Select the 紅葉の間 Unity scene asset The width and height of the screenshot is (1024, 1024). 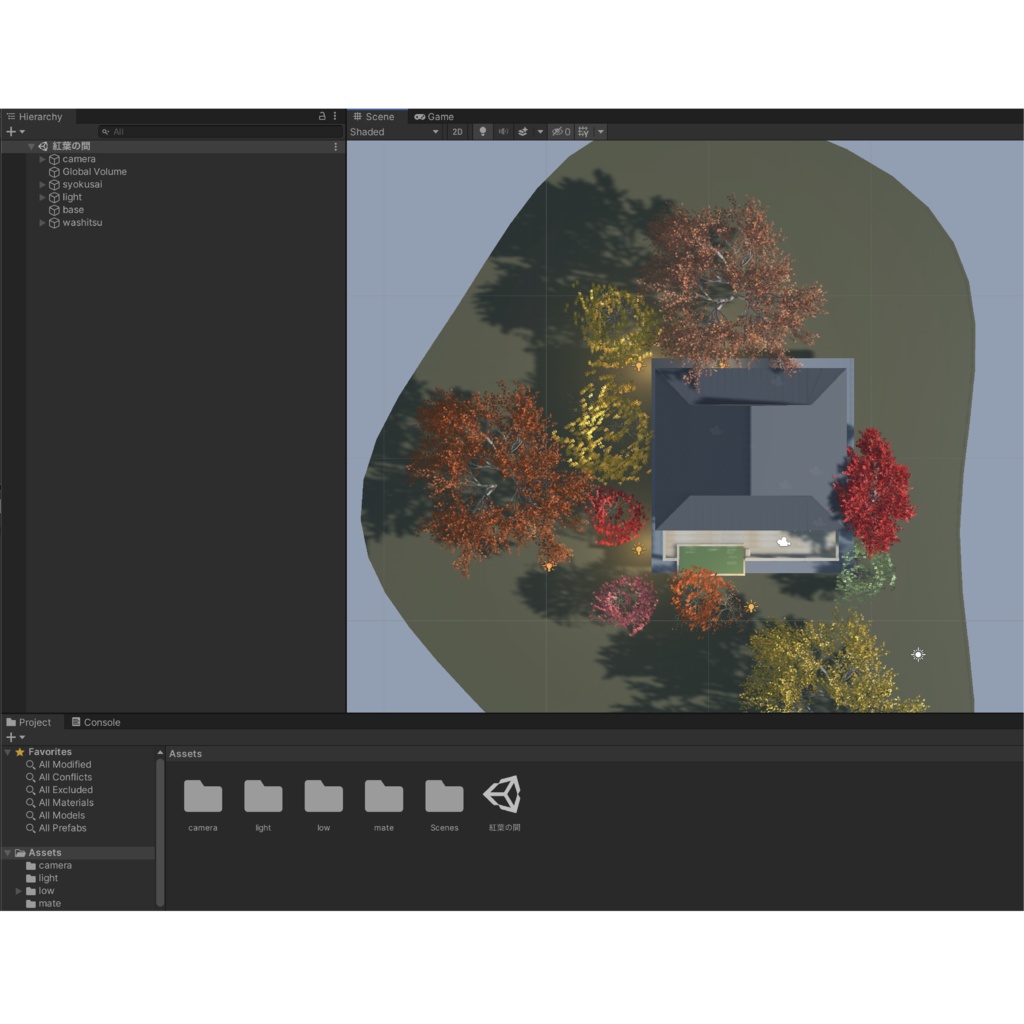pos(504,795)
